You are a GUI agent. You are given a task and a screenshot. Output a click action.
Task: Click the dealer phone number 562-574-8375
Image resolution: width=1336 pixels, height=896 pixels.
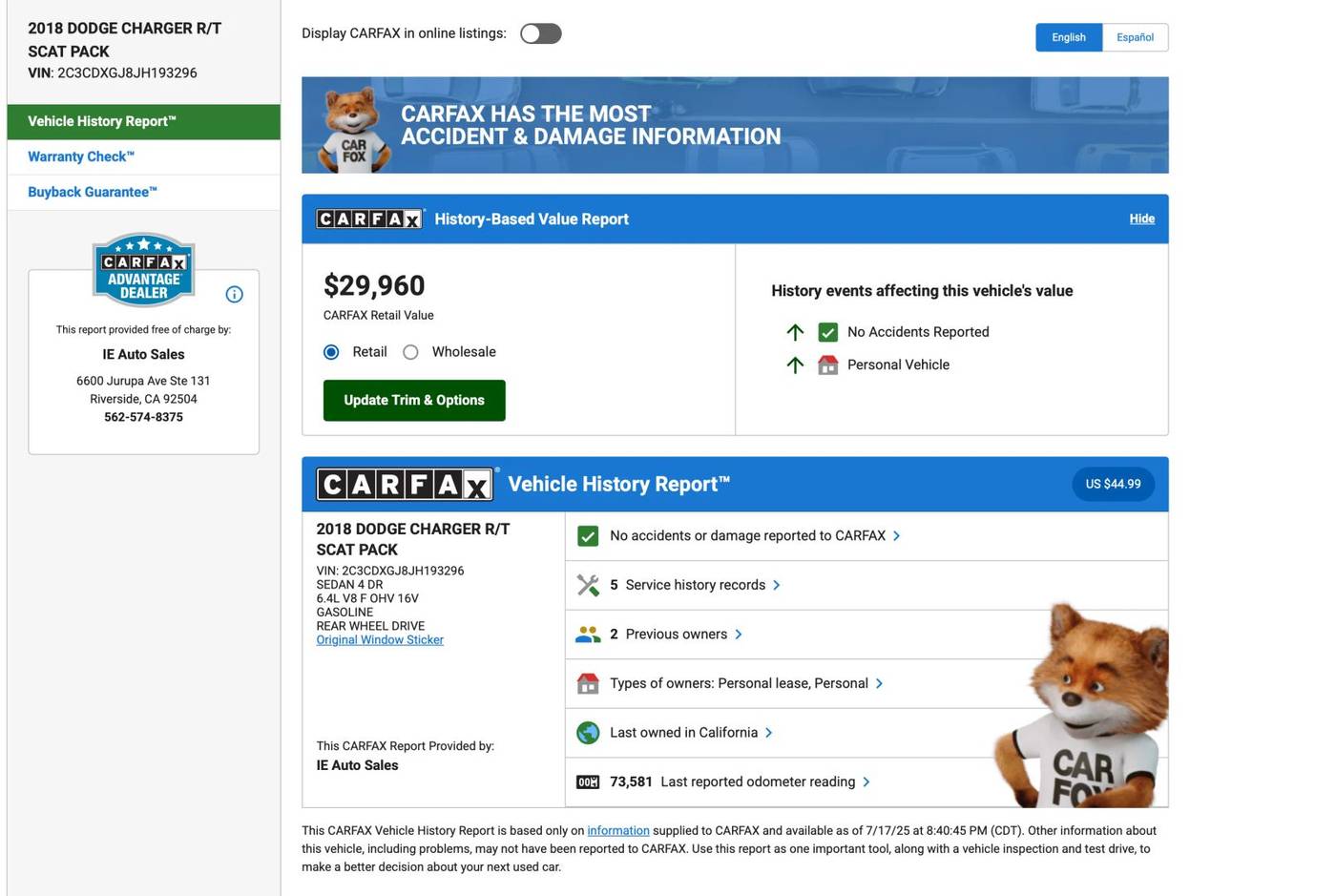(143, 418)
